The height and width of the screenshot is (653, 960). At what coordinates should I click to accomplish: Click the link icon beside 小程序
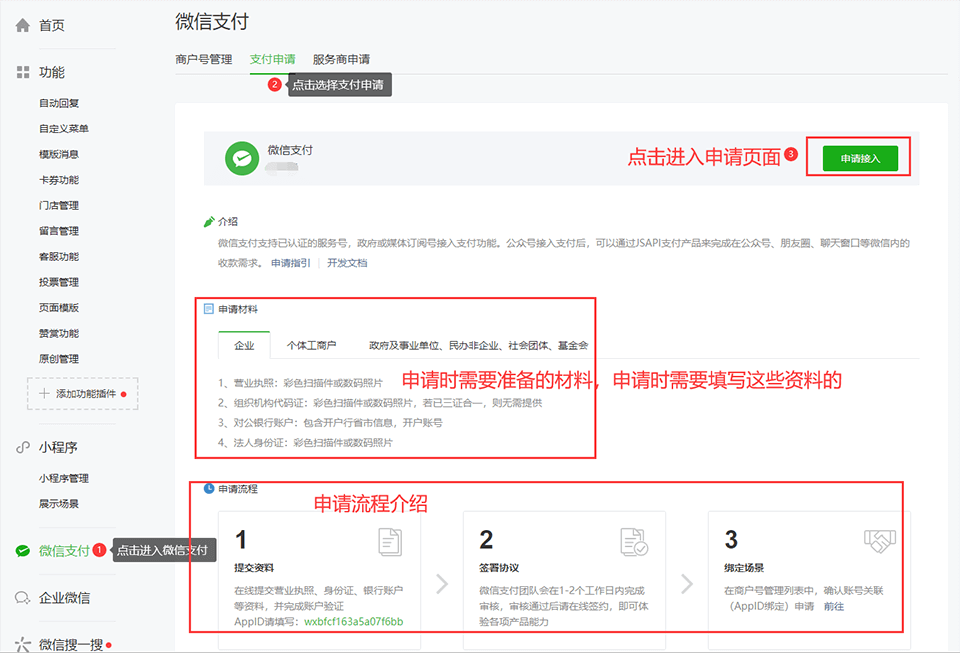pyautogui.click(x=23, y=447)
